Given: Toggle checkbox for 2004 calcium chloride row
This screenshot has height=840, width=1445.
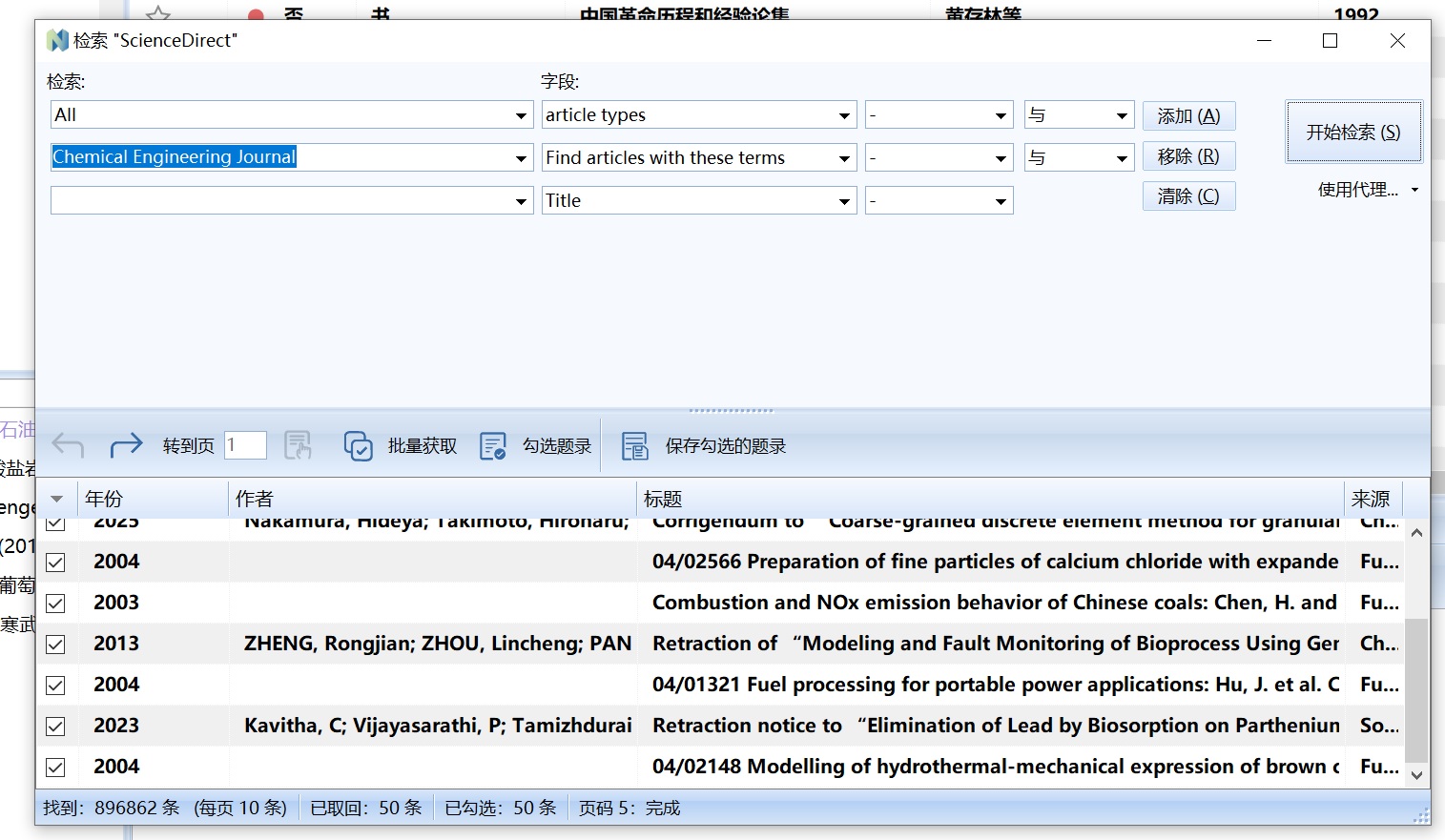Looking at the screenshot, I should [x=56, y=563].
